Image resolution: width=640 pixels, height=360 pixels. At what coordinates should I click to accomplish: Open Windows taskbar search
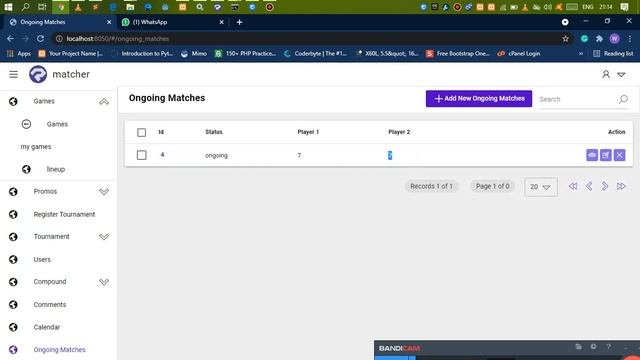point(25,7)
